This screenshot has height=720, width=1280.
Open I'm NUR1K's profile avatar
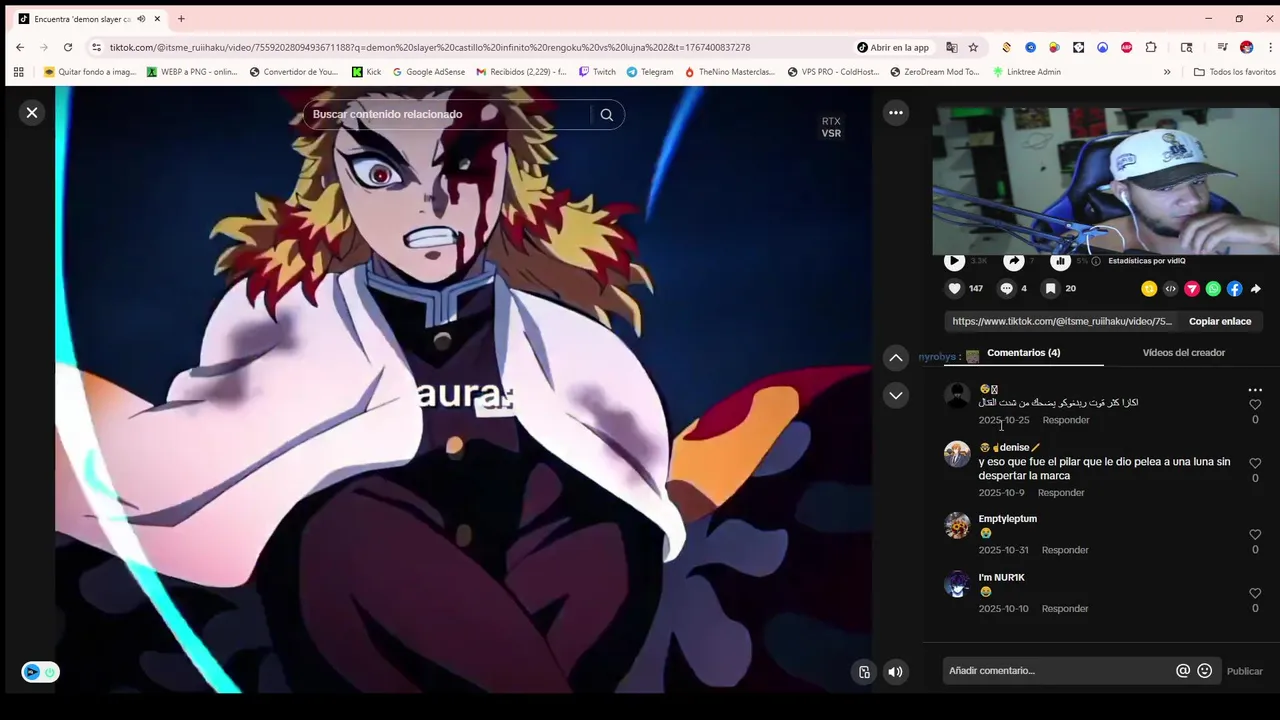tap(957, 584)
